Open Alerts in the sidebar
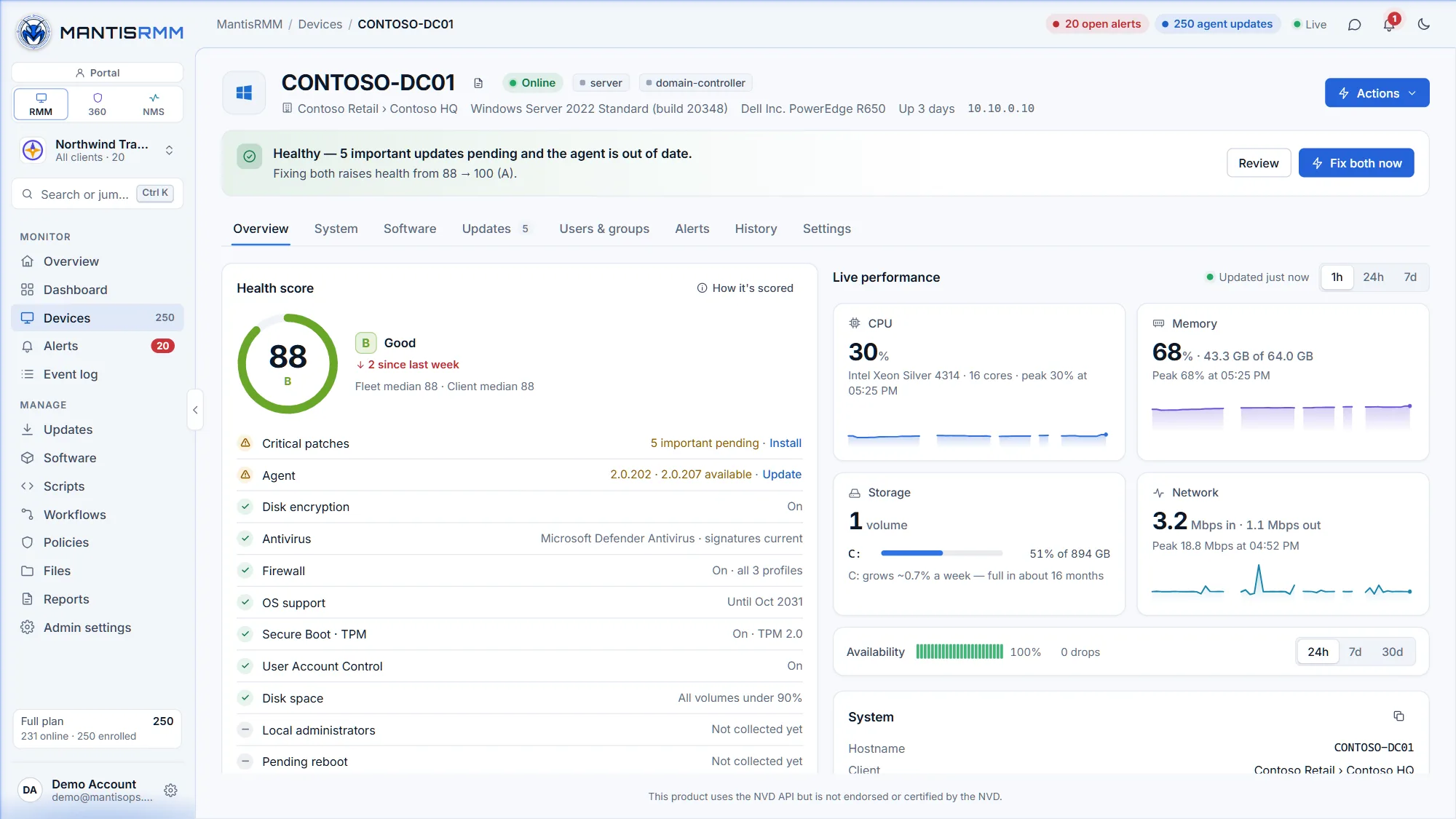Screen dimensions: 1456x819 (98, 346)
